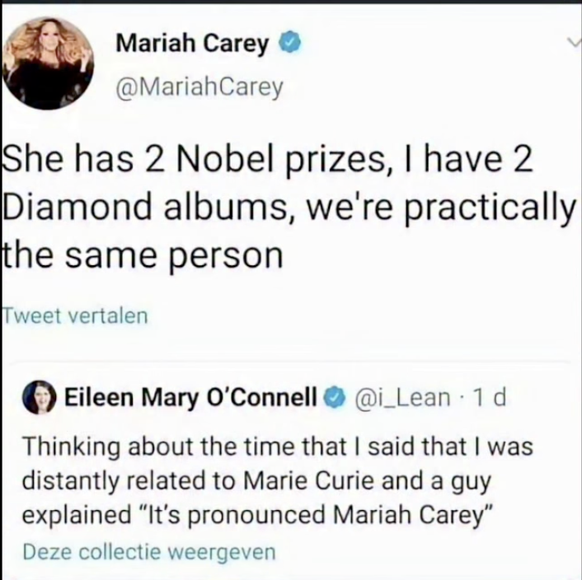
Task: Click Eileen Mary O'Connell's verified badge
Action: coord(335,397)
